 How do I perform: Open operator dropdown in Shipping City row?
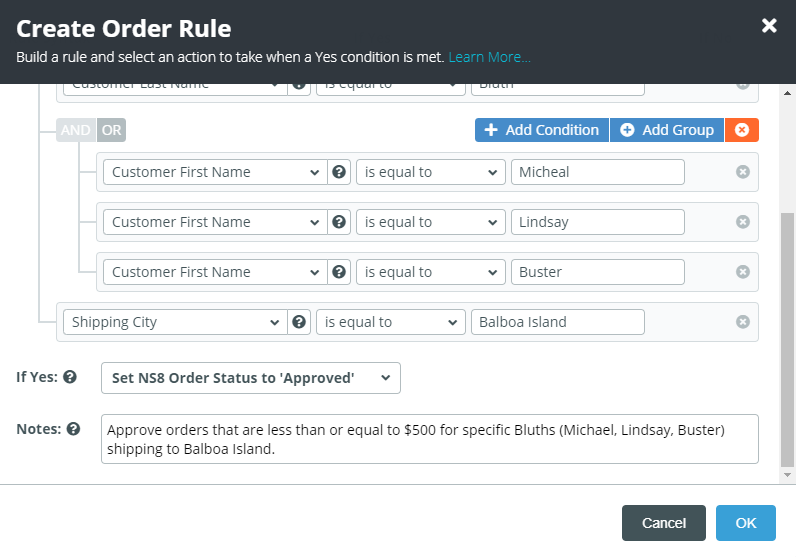[390, 322]
